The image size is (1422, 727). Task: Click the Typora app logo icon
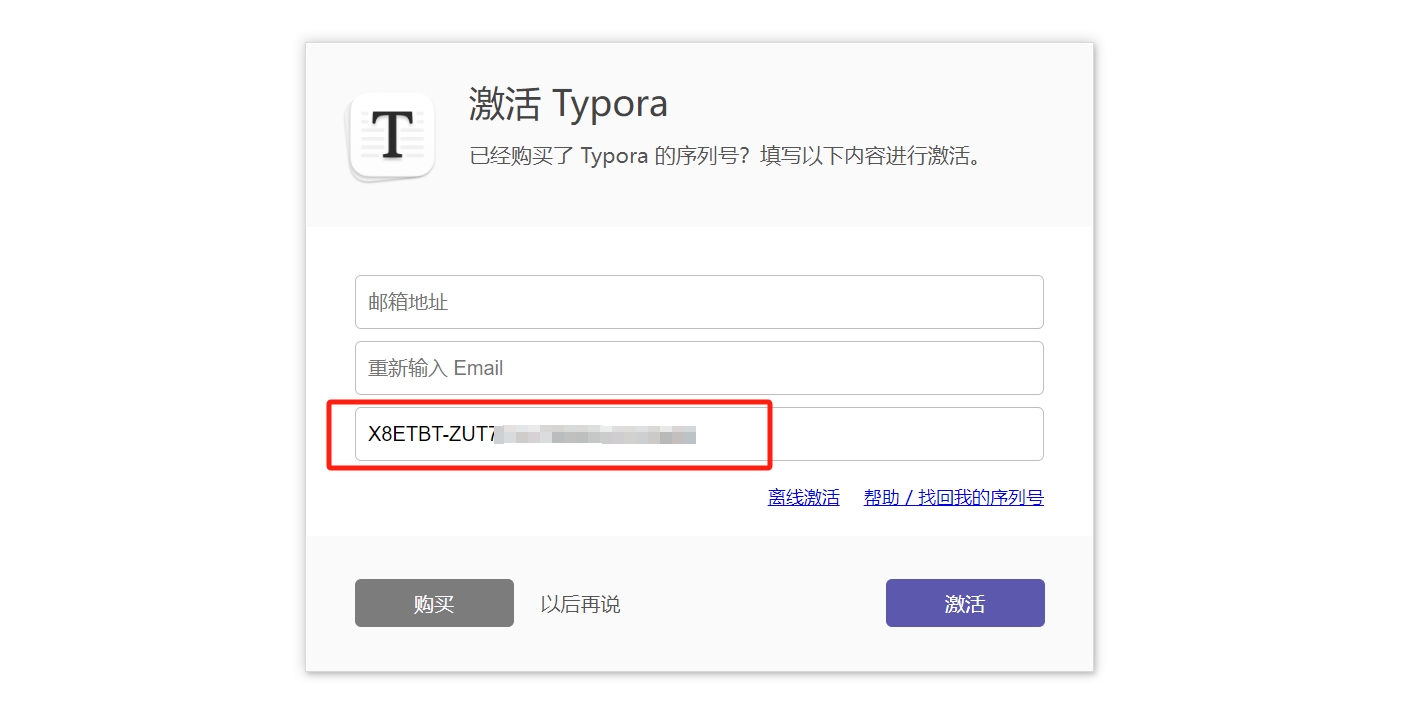click(x=392, y=136)
